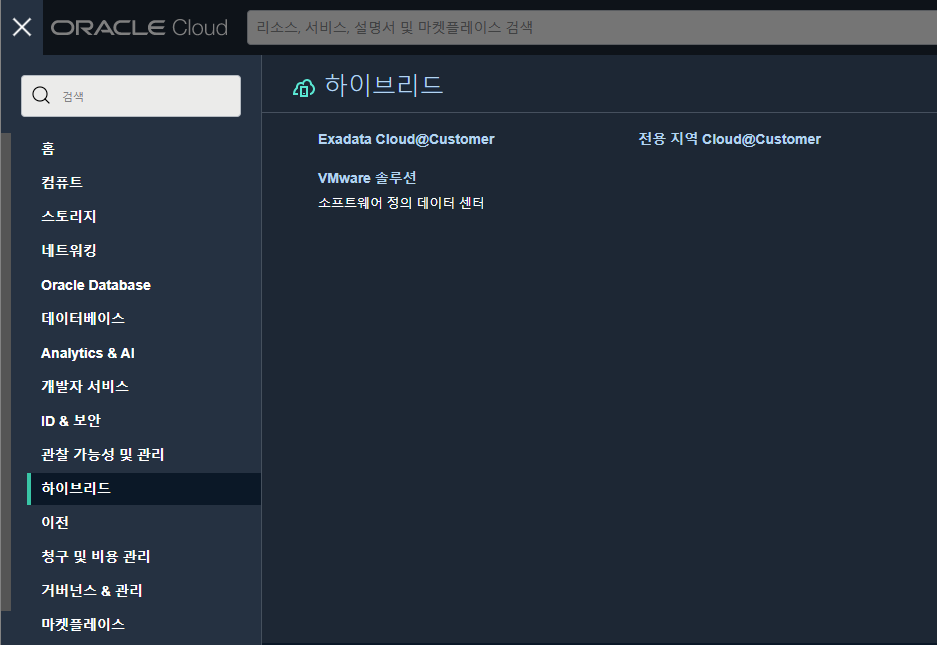Select 거버넌스 & 관리 category

tap(91, 591)
